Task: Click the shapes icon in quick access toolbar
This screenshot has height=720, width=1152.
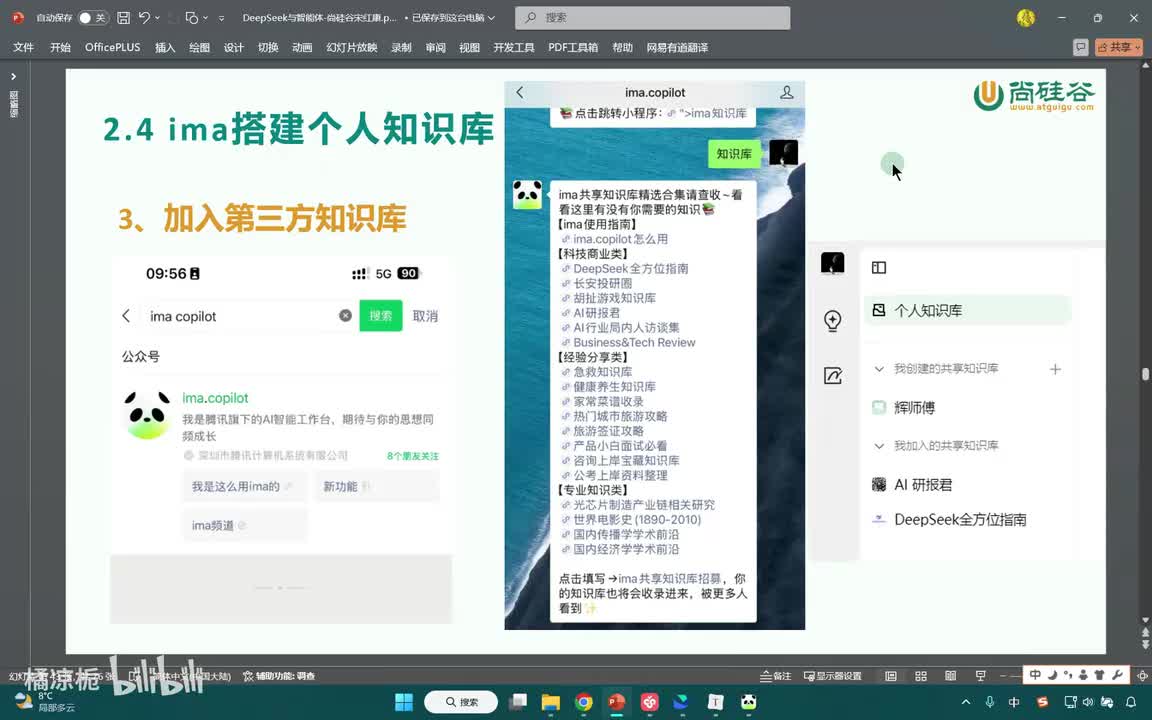Action: coord(192,18)
